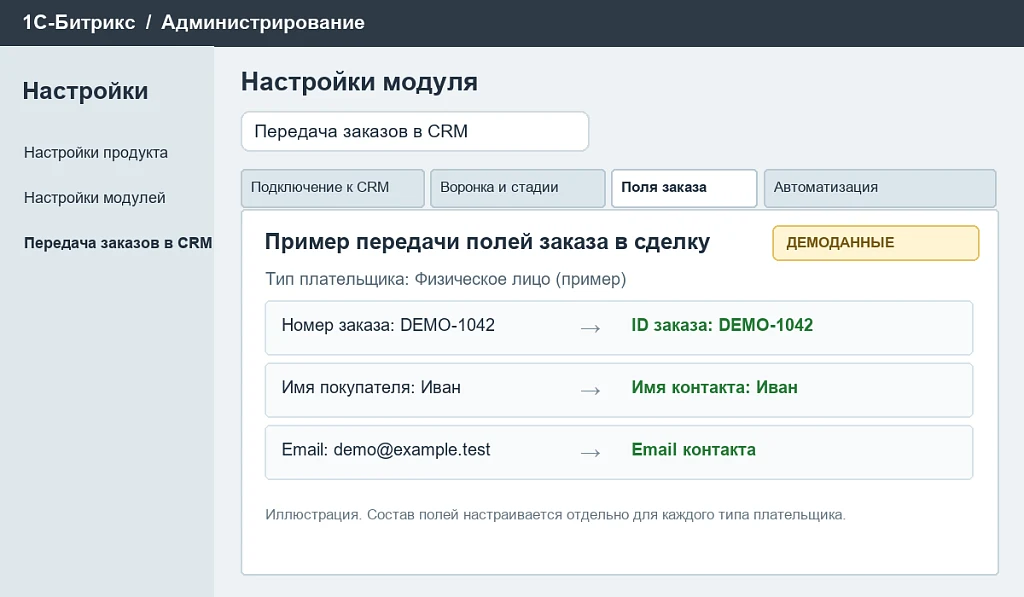
Task: Click the Настройки модуля page heading
Action: pyautogui.click(x=359, y=82)
